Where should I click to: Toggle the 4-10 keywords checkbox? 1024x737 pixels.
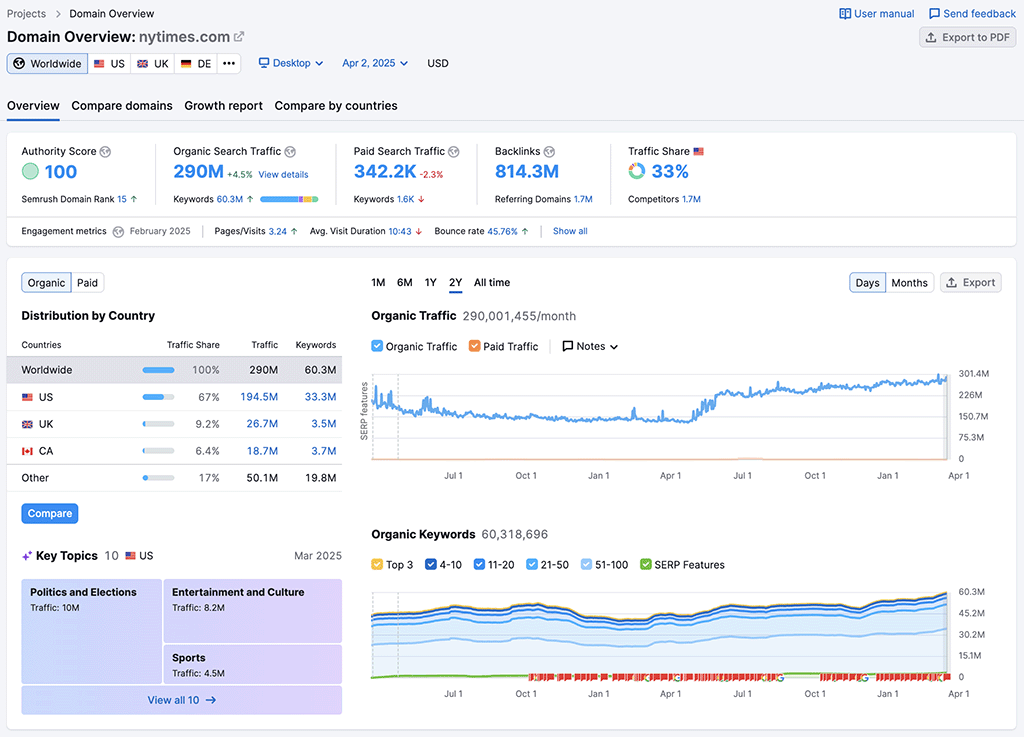coord(430,564)
